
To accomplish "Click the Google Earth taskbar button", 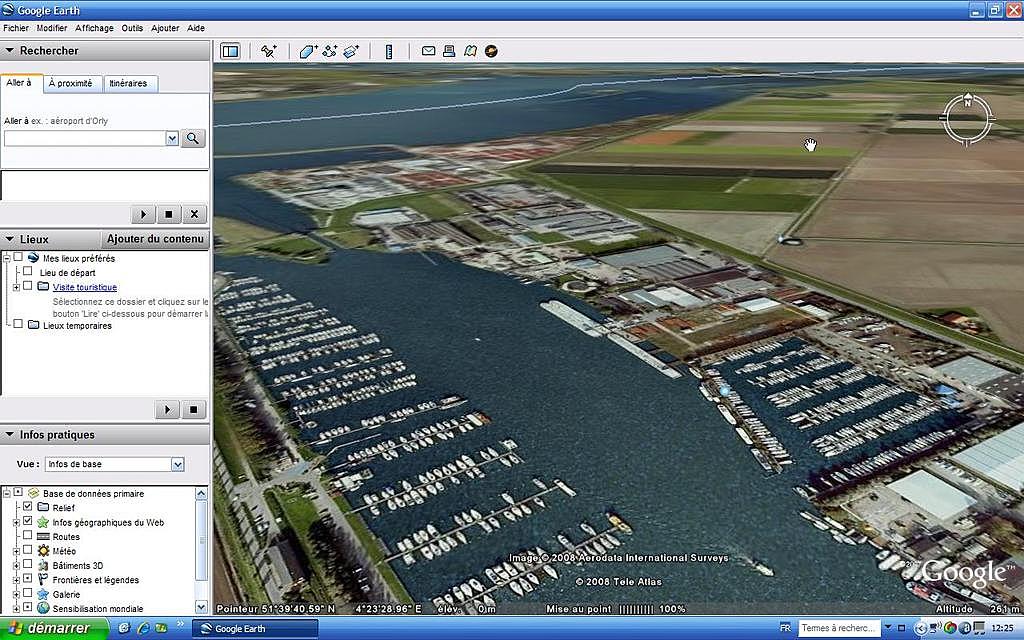I will [255, 628].
